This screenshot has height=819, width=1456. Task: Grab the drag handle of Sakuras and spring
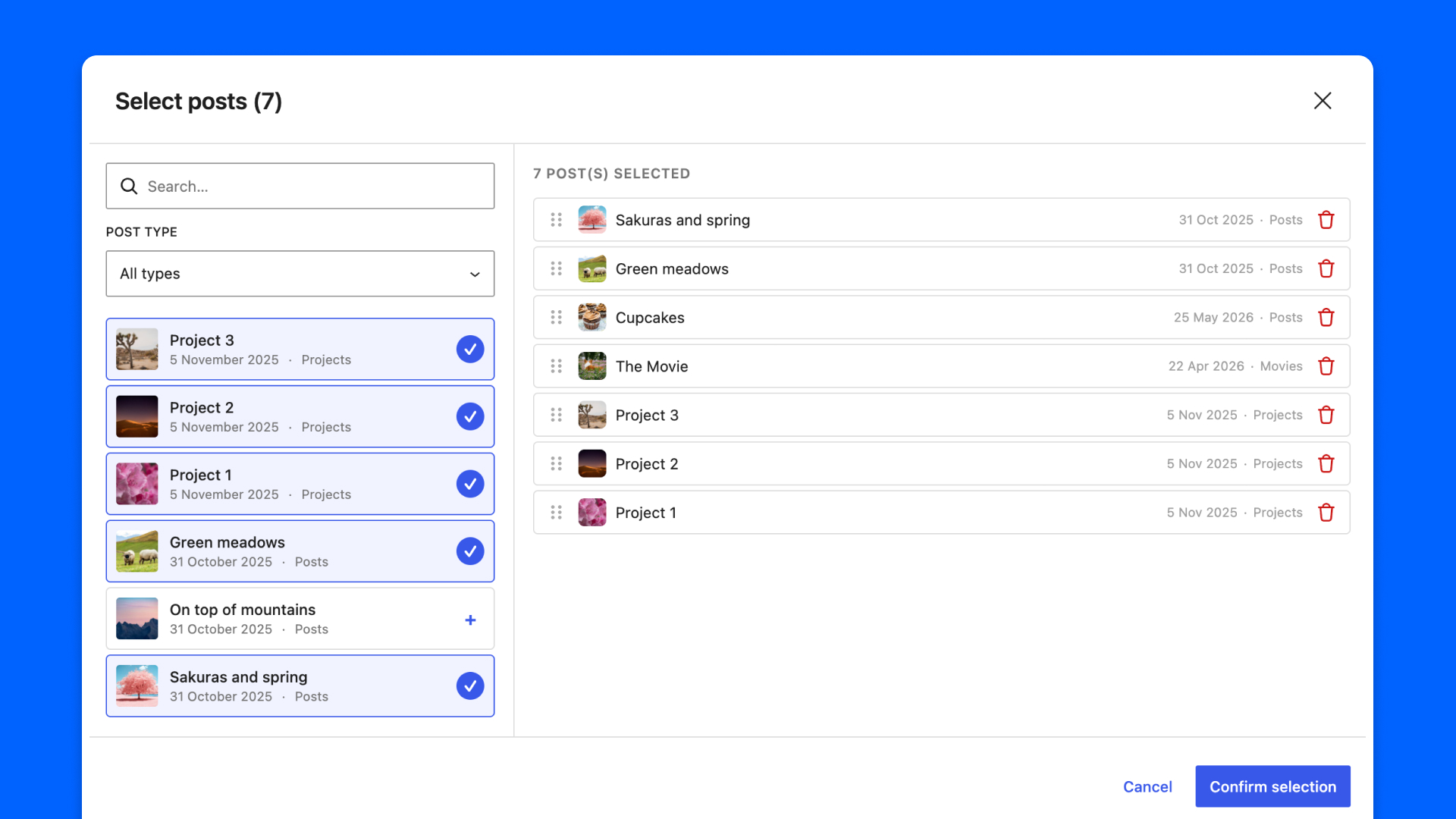[x=556, y=220]
